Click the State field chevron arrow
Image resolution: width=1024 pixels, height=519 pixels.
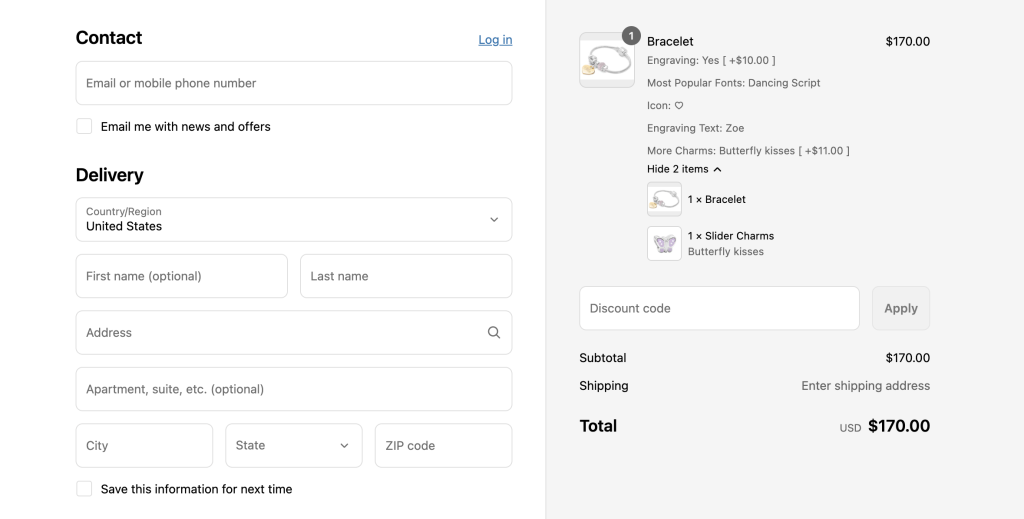pos(344,446)
